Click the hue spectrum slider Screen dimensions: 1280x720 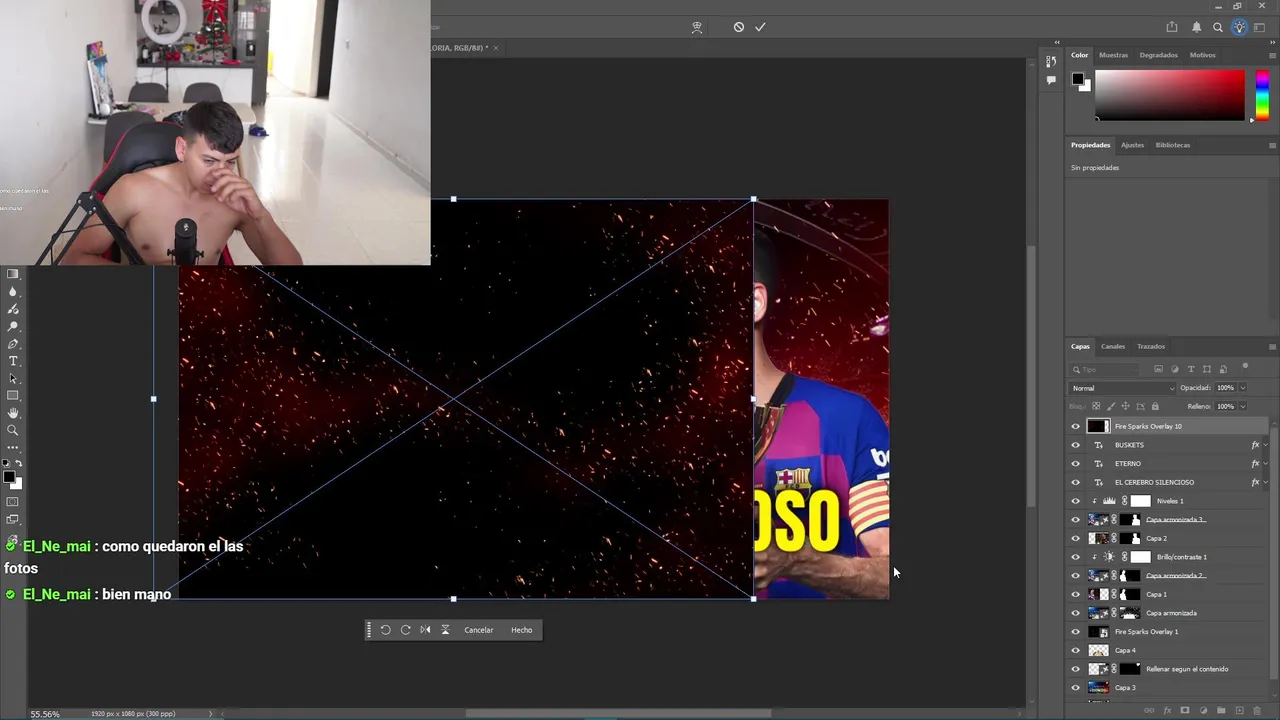point(1262,96)
